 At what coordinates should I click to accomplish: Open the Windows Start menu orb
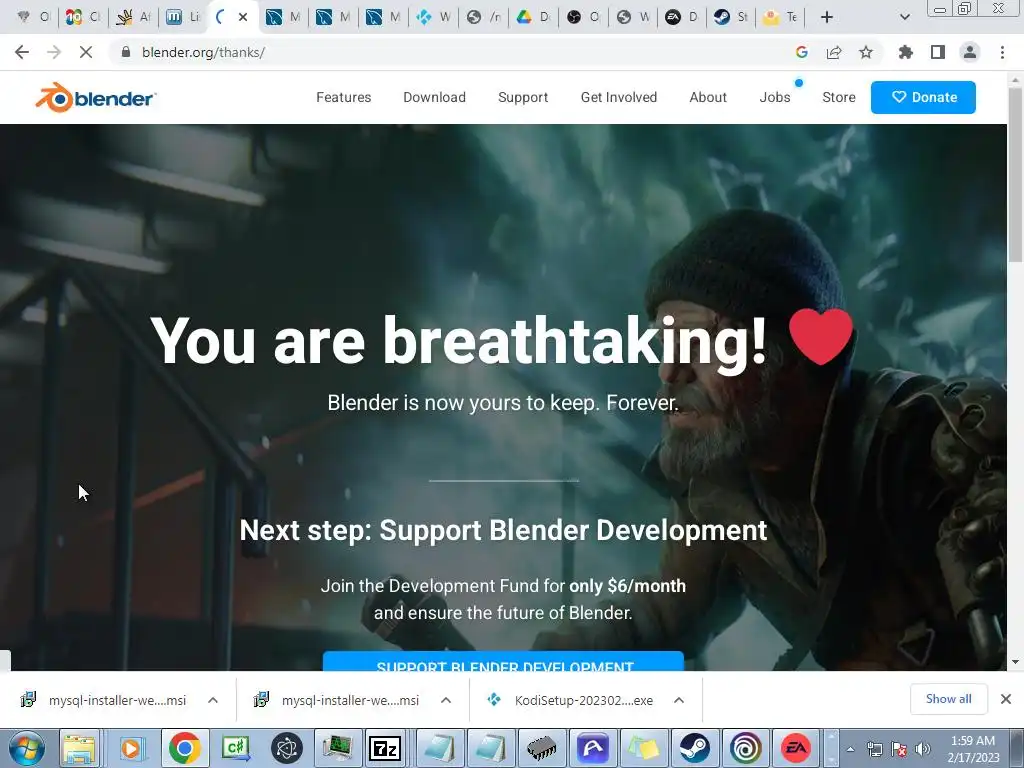[x=27, y=748]
